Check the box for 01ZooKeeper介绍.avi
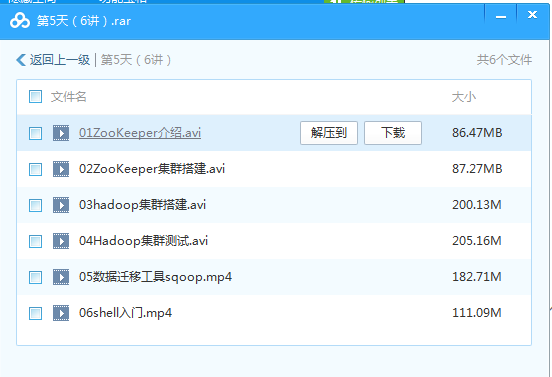 coord(36,133)
